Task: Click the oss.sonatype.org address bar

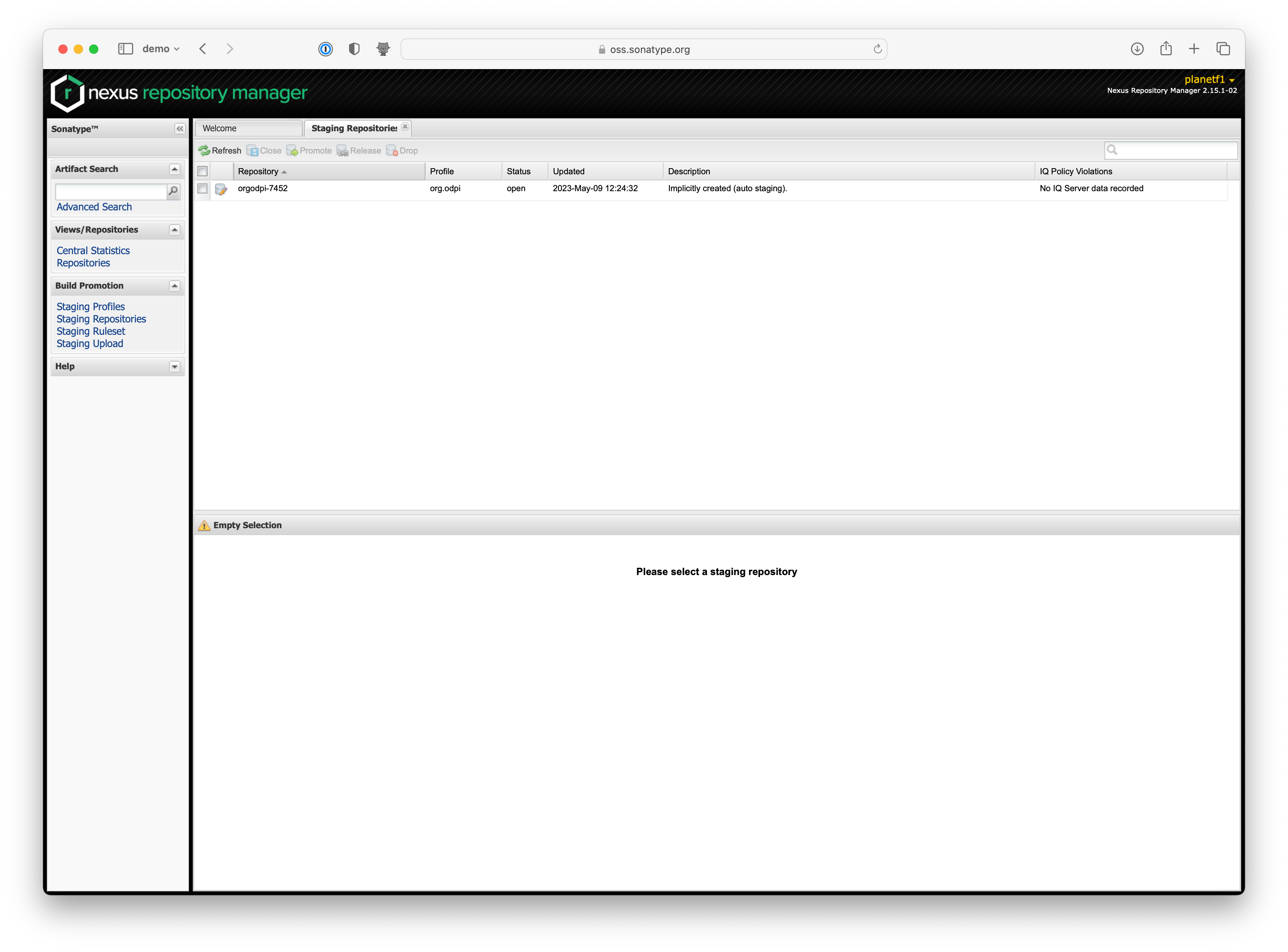Action: [643, 49]
